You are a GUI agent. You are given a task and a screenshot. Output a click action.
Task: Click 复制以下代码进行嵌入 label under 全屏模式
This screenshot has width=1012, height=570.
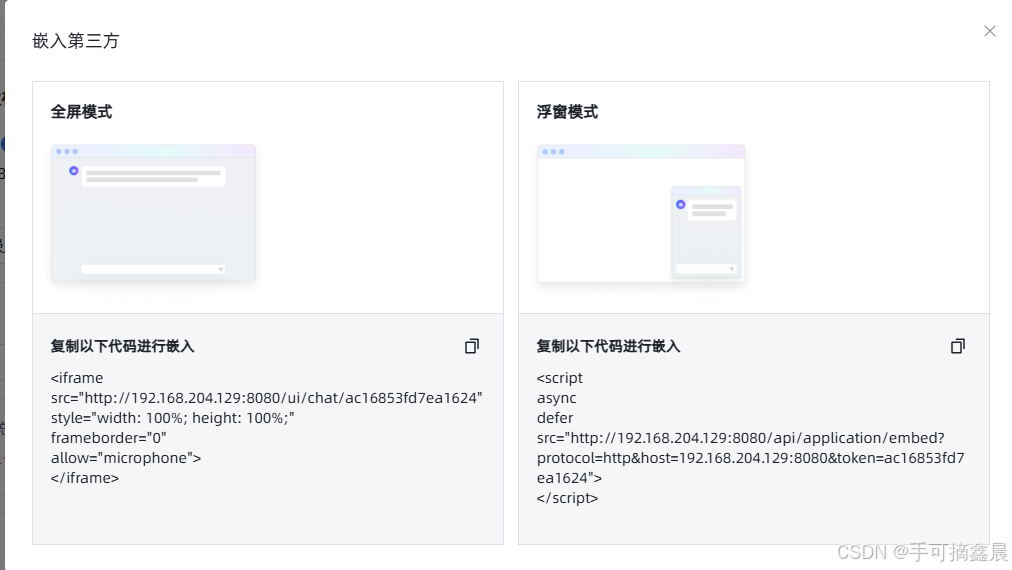(123, 347)
